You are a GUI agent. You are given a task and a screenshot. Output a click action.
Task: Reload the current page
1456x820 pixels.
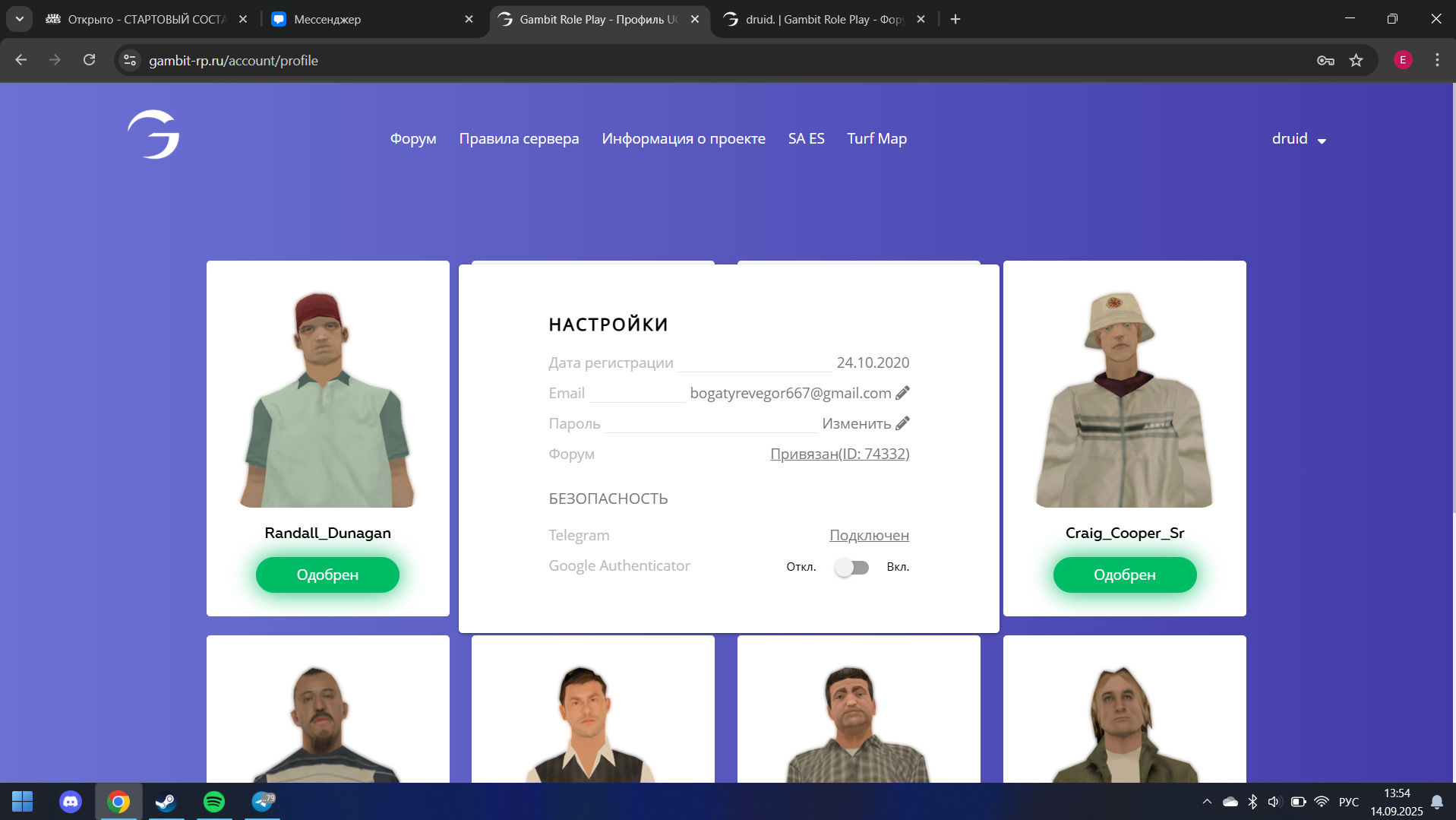click(x=89, y=60)
